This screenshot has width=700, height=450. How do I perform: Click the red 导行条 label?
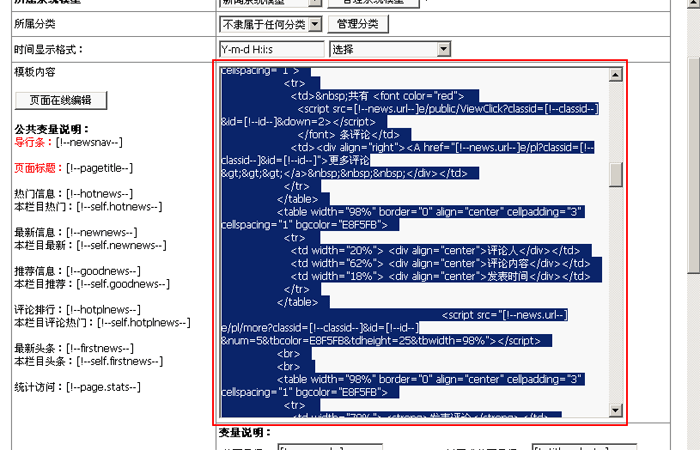pyautogui.click(x=36, y=142)
